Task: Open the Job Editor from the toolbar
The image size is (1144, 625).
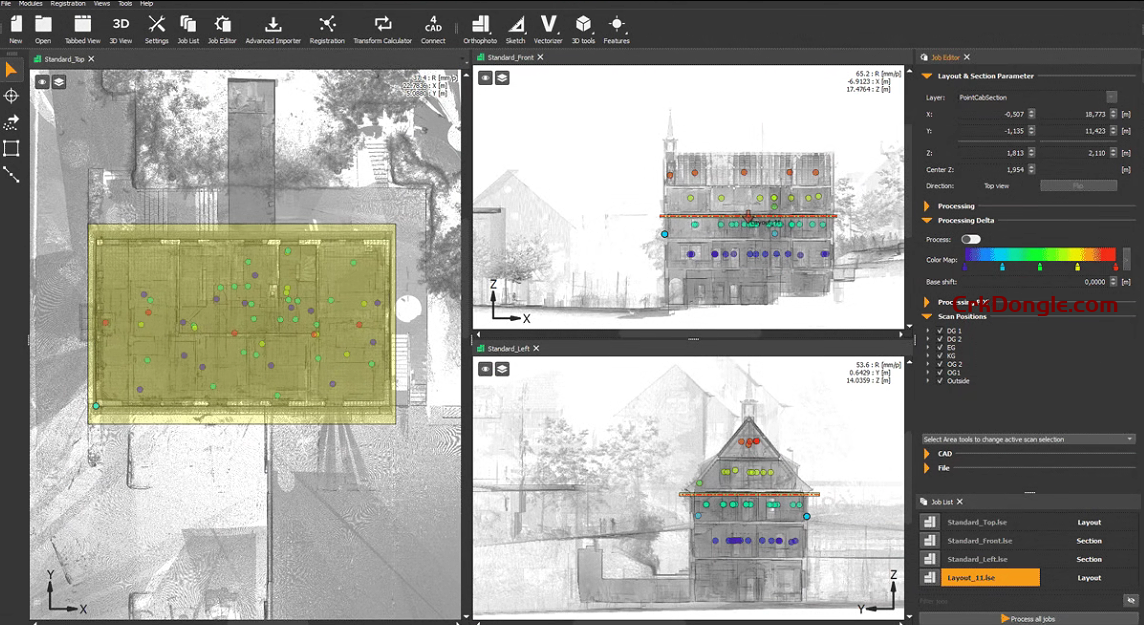Action: pos(221,27)
